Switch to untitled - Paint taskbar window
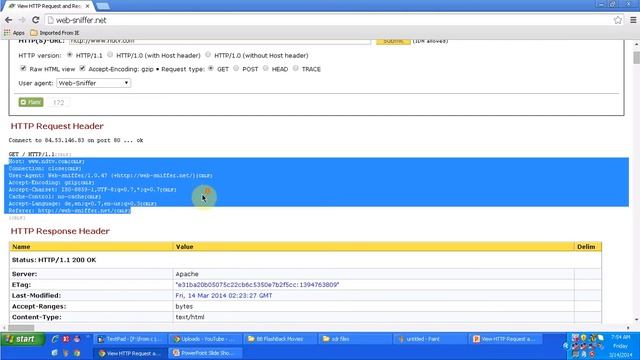640x360 pixels. coord(430,339)
